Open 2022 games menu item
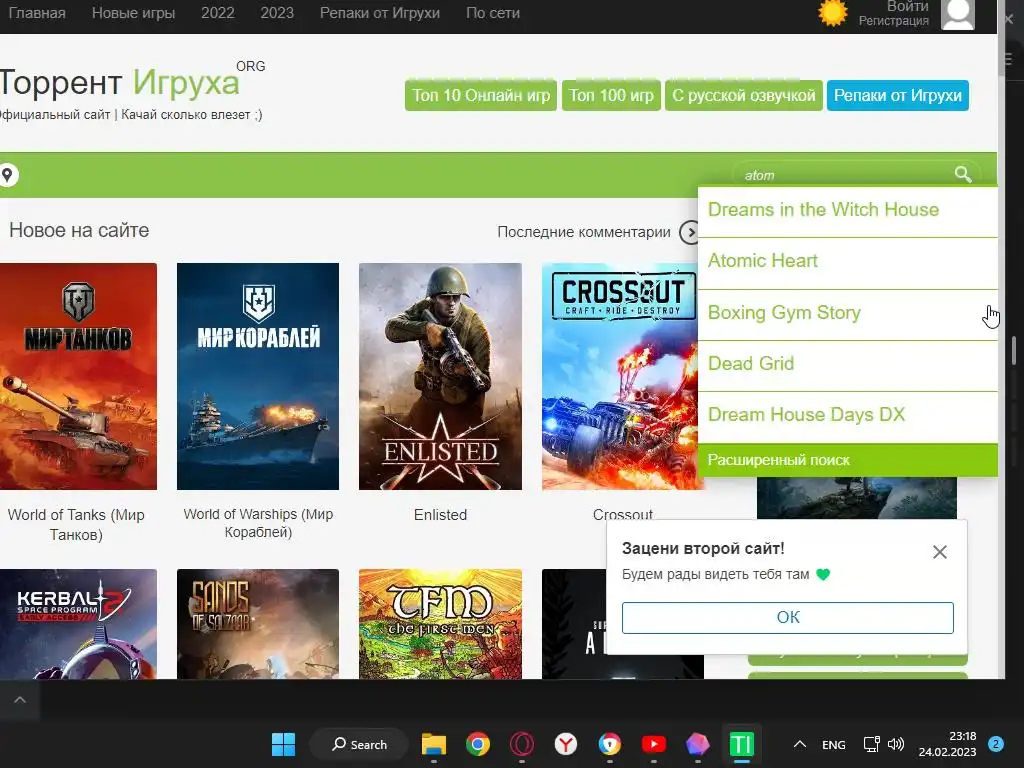Image resolution: width=1024 pixels, height=768 pixels. click(217, 13)
